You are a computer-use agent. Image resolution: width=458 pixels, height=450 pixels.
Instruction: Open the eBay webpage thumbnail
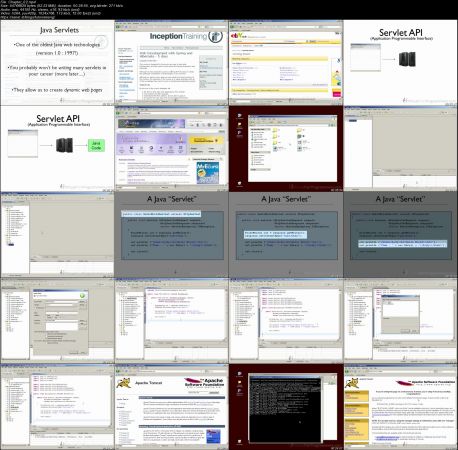click(286, 63)
